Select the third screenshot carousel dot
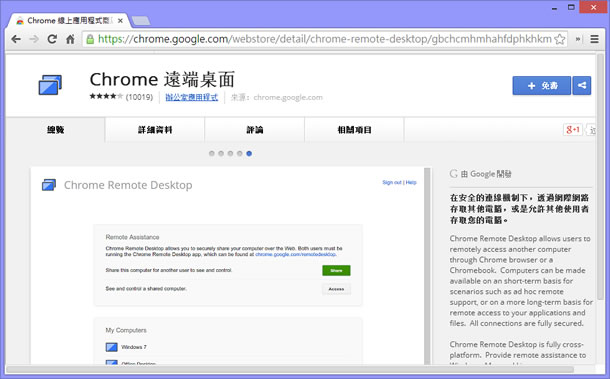610x379 pixels. tap(230, 153)
